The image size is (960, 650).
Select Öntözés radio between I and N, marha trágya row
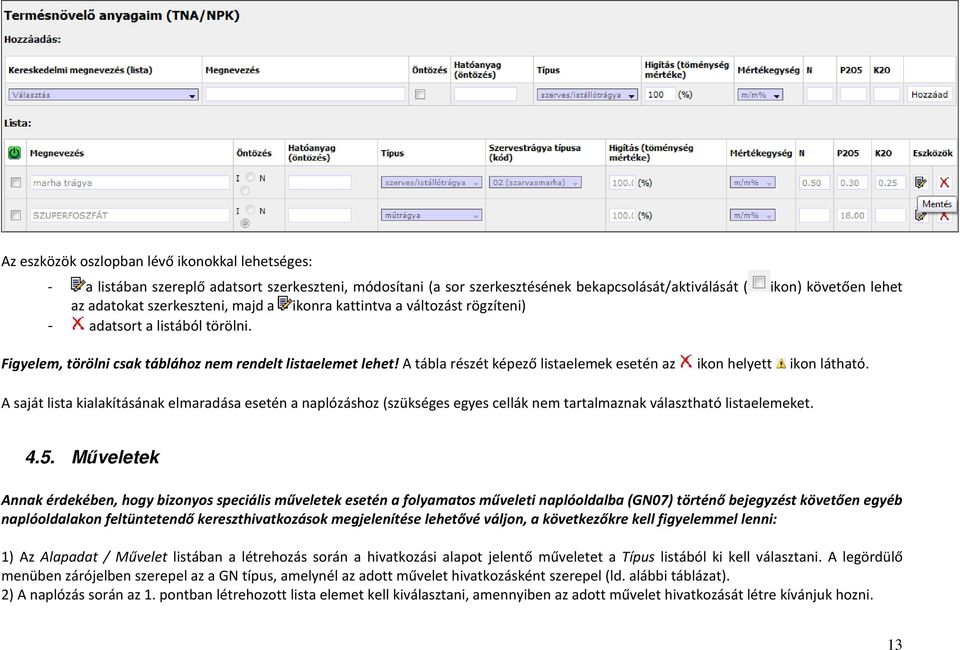pos(250,177)
